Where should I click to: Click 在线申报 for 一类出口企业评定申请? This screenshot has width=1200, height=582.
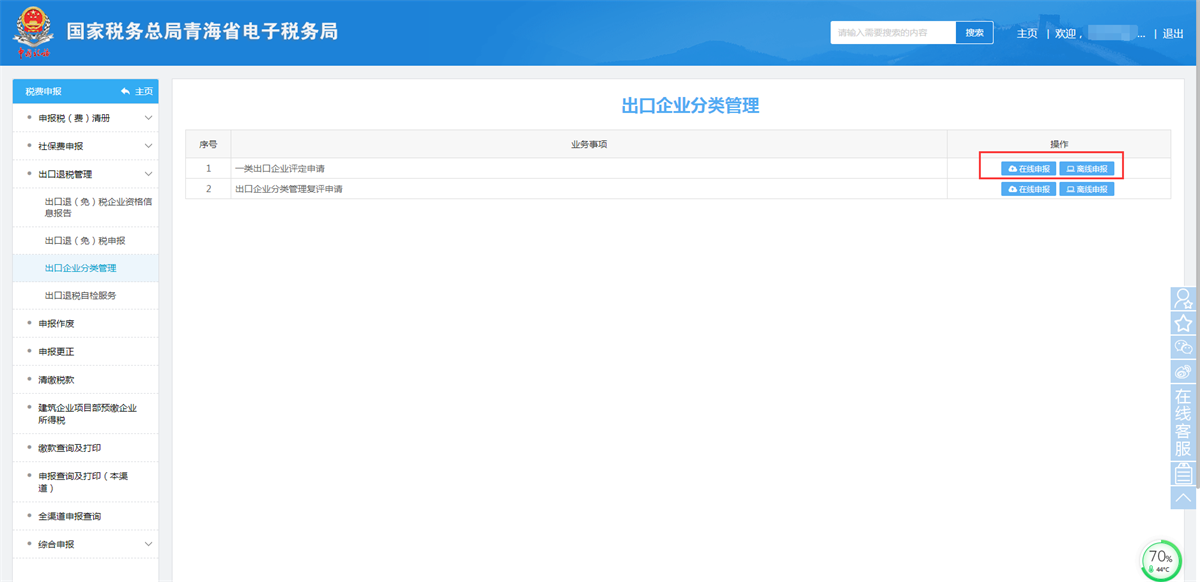coord(1029,169)
